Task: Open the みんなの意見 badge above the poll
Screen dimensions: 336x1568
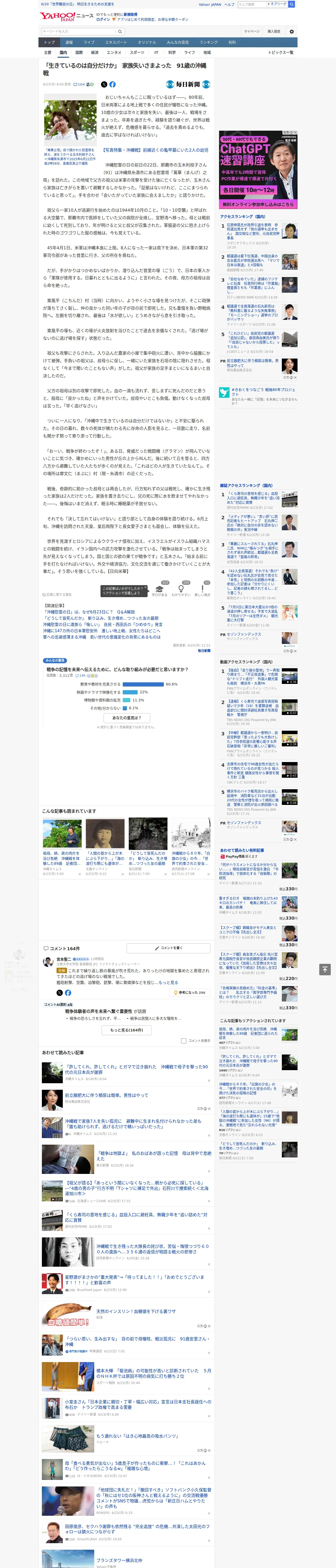Action: point(55,660)
